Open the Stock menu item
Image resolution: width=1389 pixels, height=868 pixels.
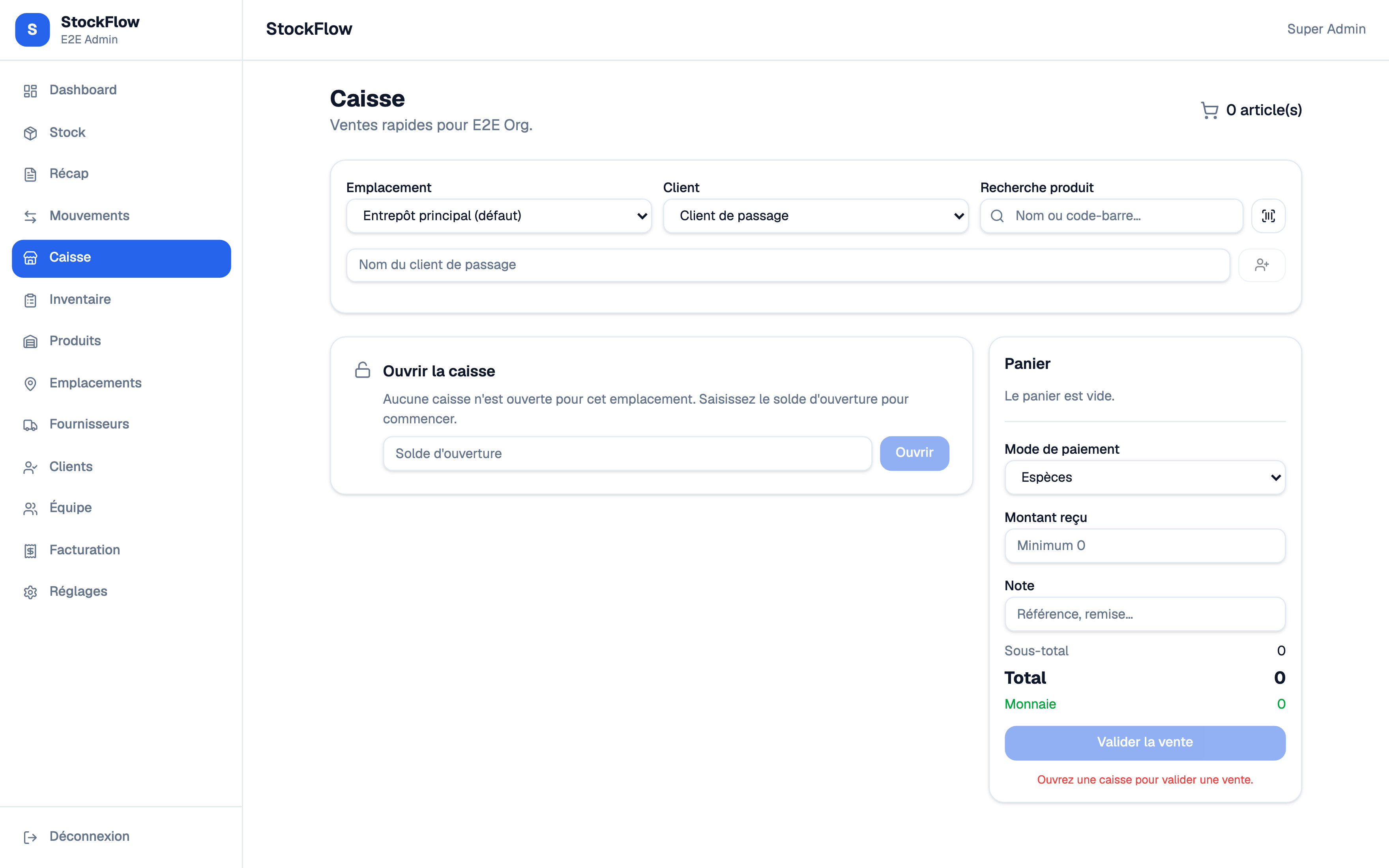point(121,133)
